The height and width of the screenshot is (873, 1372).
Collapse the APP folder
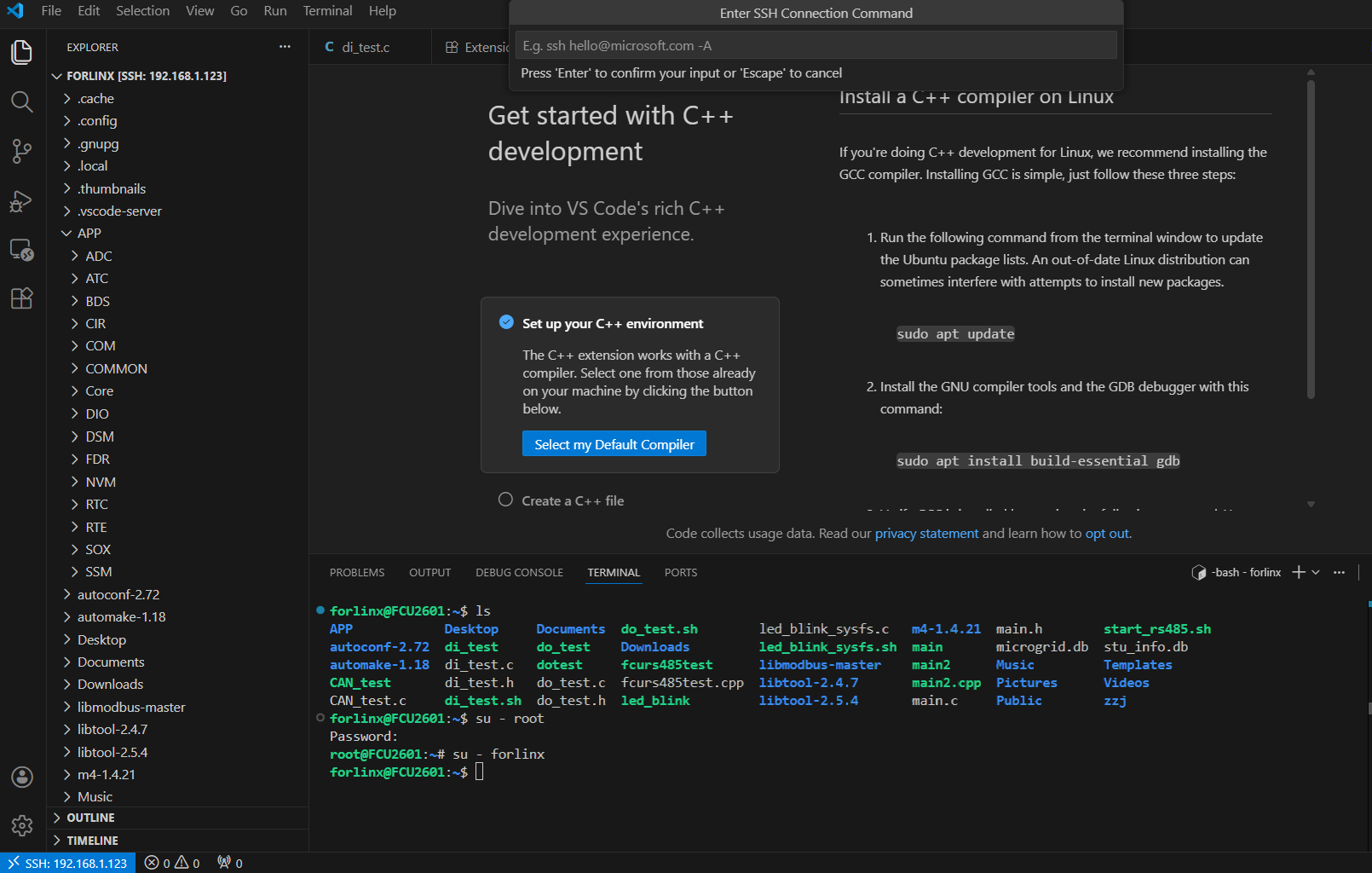[179, 233]
